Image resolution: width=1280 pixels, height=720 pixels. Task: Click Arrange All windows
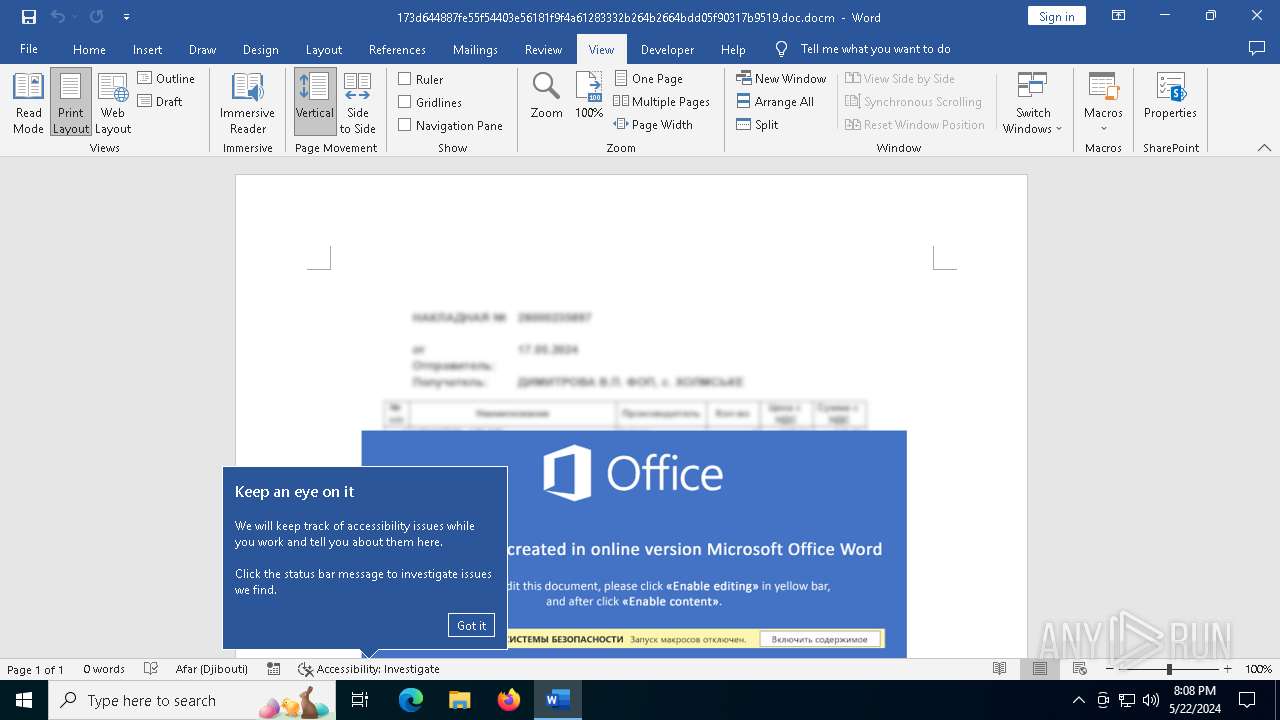pyautogui.click(x=775, y=101)
